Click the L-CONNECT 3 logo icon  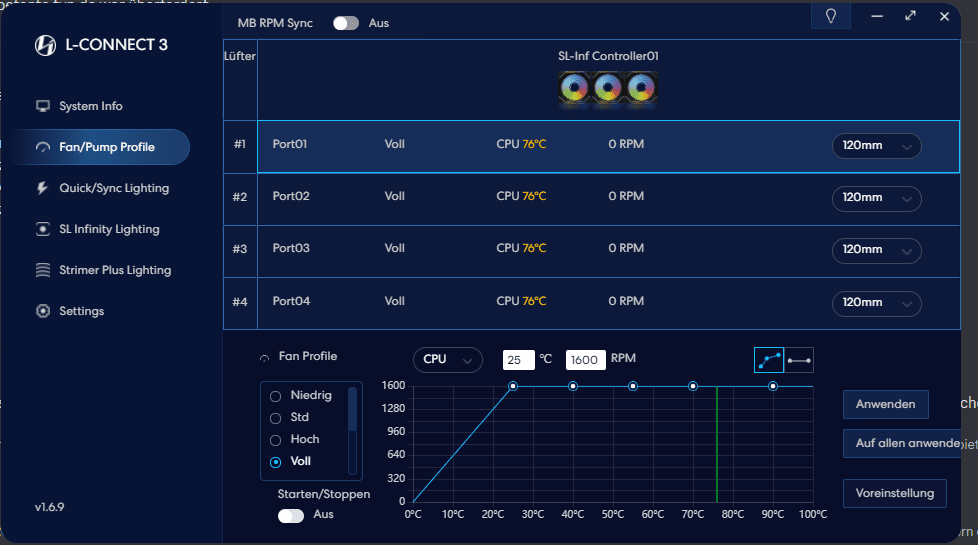point(46,45)
